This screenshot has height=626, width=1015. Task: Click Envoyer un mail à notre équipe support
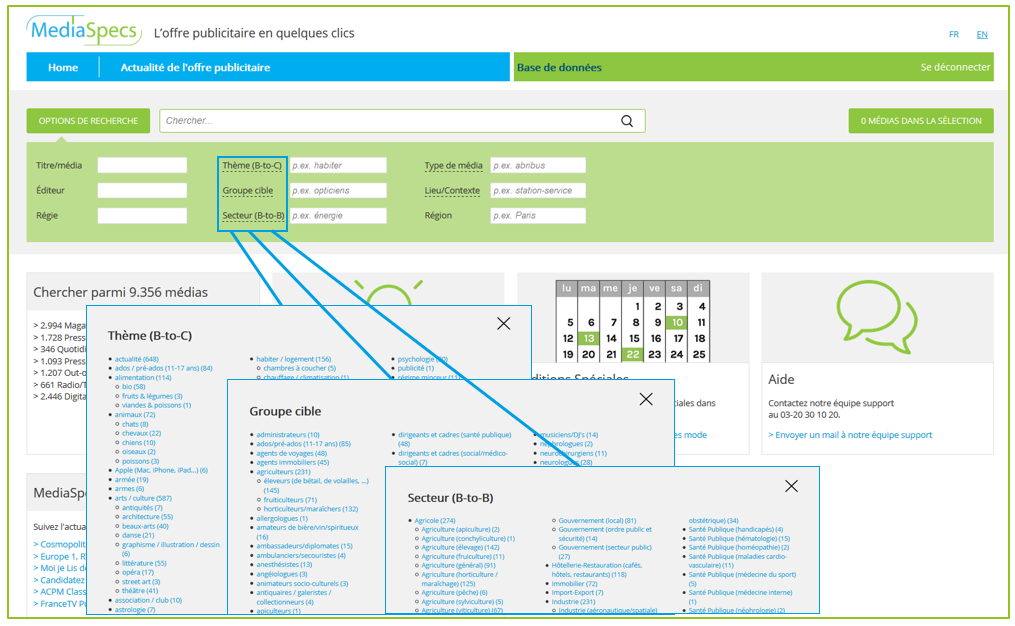point(850,435)
